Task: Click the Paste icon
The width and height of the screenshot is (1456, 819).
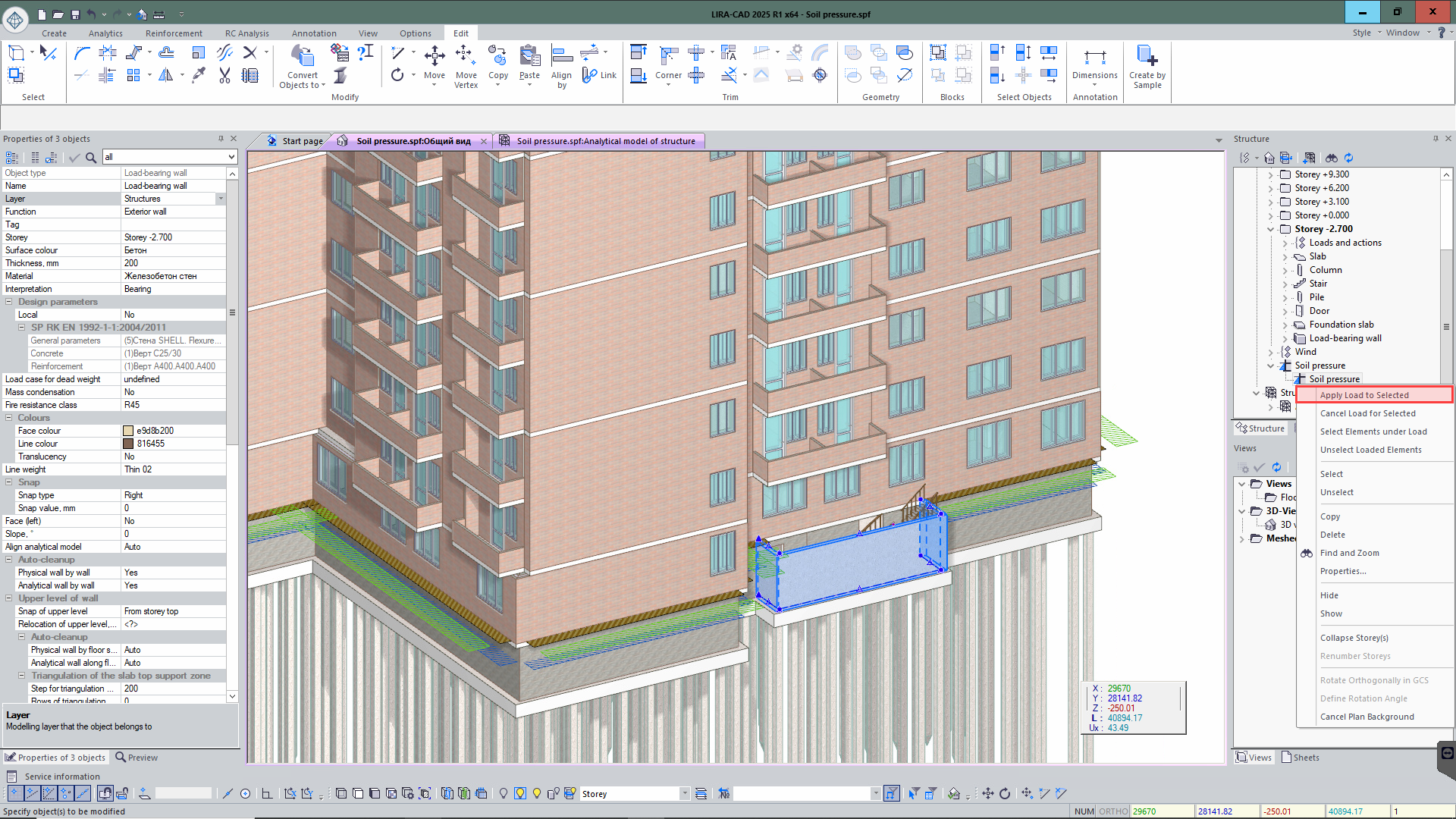Action: [x=529, y=55]
